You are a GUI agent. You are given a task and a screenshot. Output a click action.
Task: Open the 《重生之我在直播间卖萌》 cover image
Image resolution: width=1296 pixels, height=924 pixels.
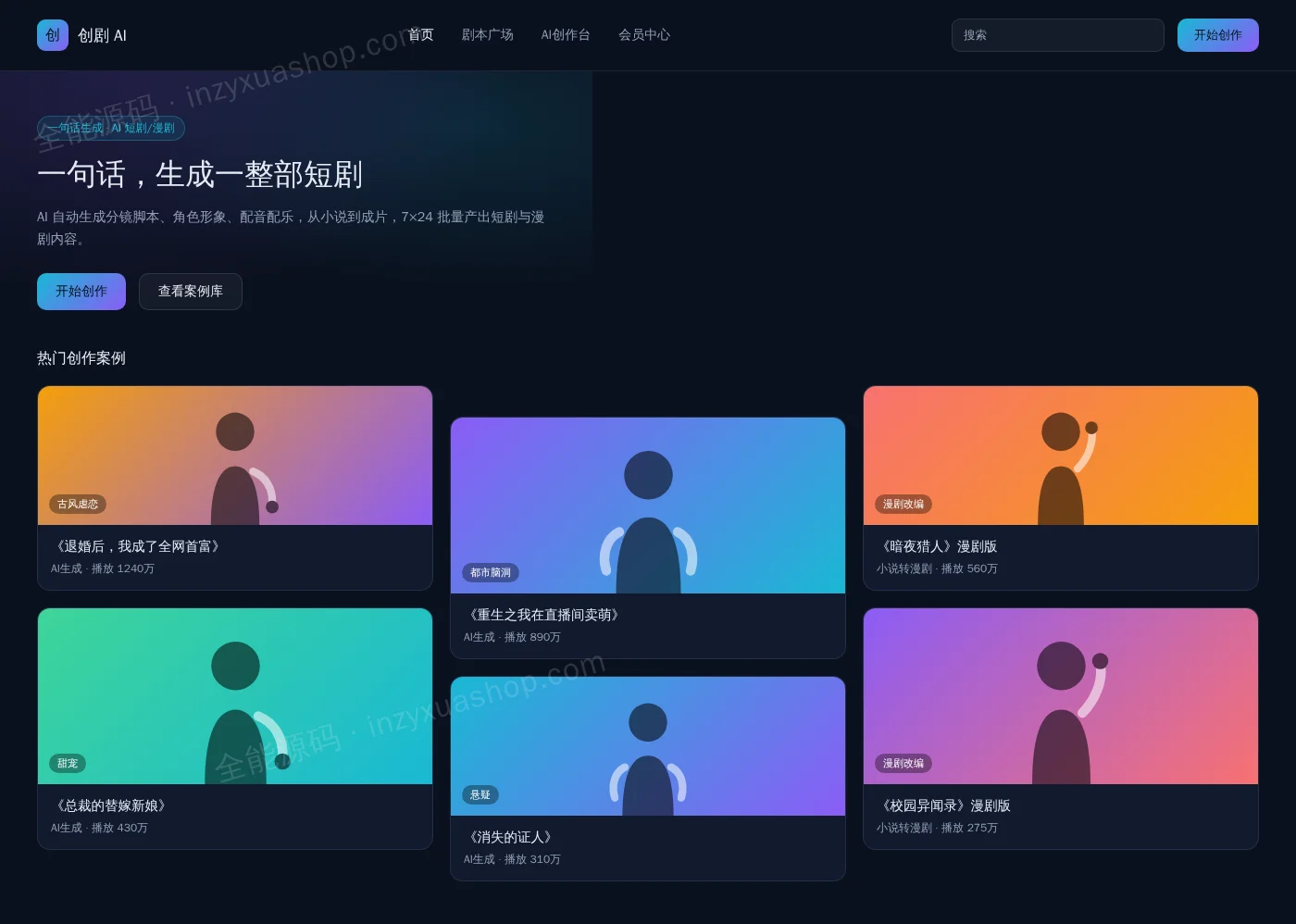pos(648,506)
